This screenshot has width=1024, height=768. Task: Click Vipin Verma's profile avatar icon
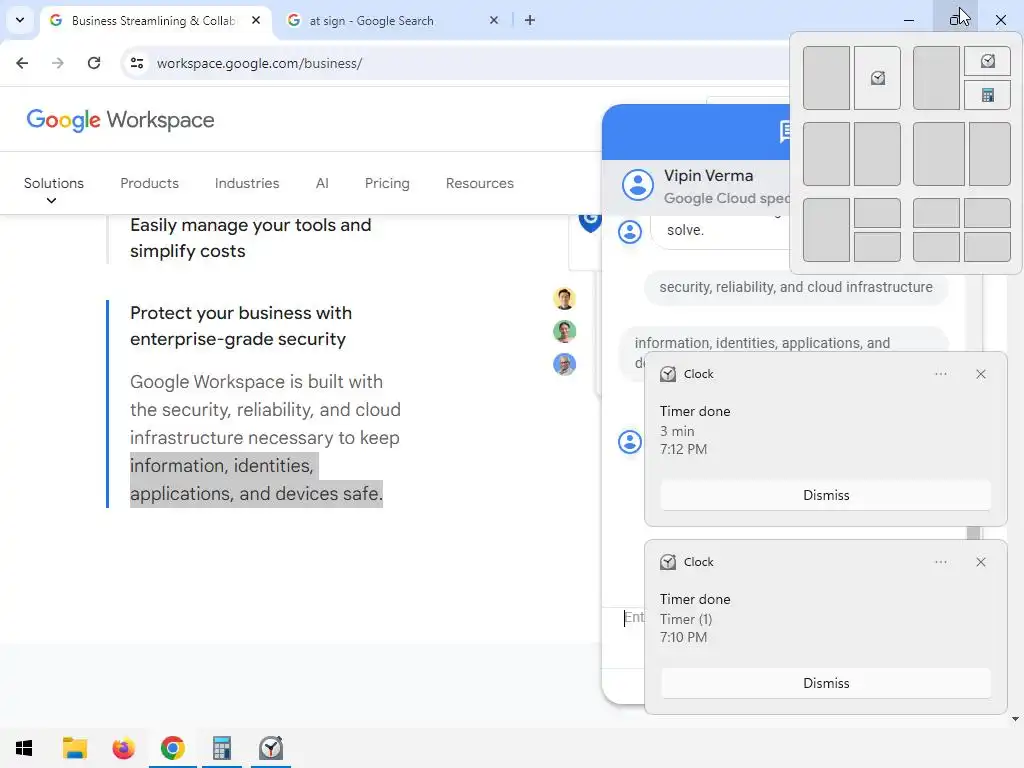click(x=637, y=185)
